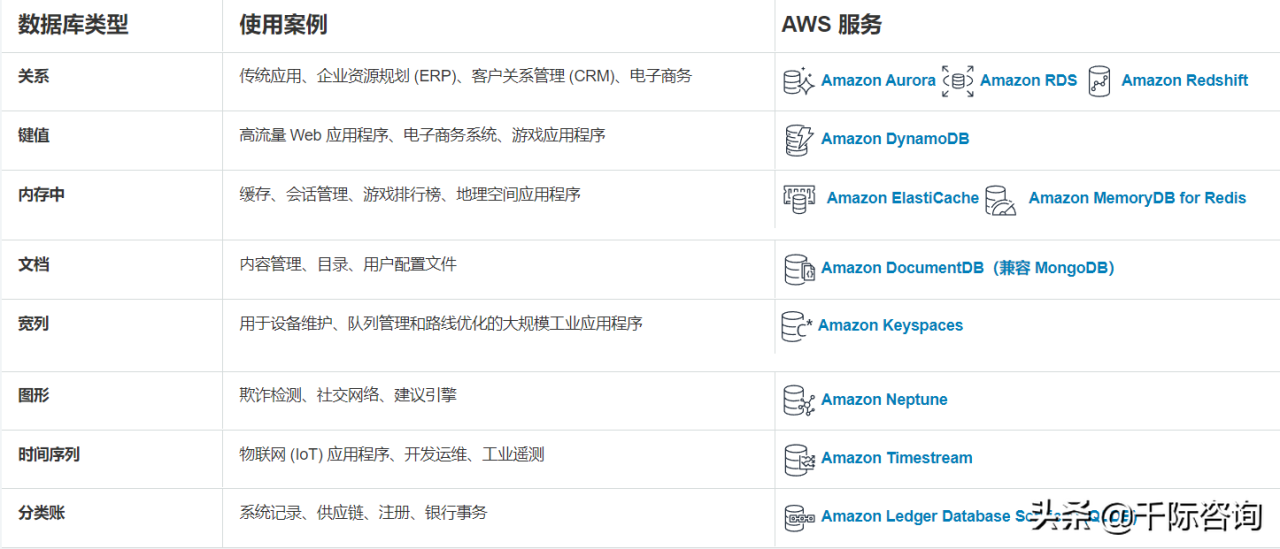This screenshot has width=1280, height=549.
Task: Open the Amazon DynamoDB link
Action: click(x=894, y=140)
